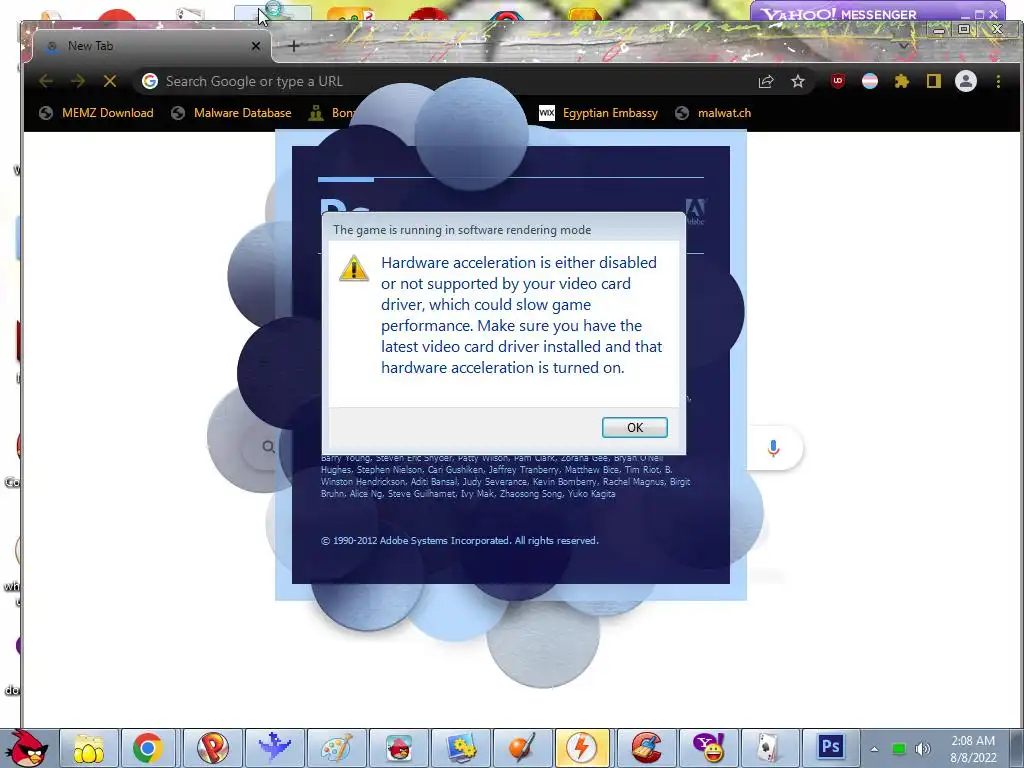Open a new Chrome tab
This screenshot has width=1024, height=768.
[x=293, y=46]
